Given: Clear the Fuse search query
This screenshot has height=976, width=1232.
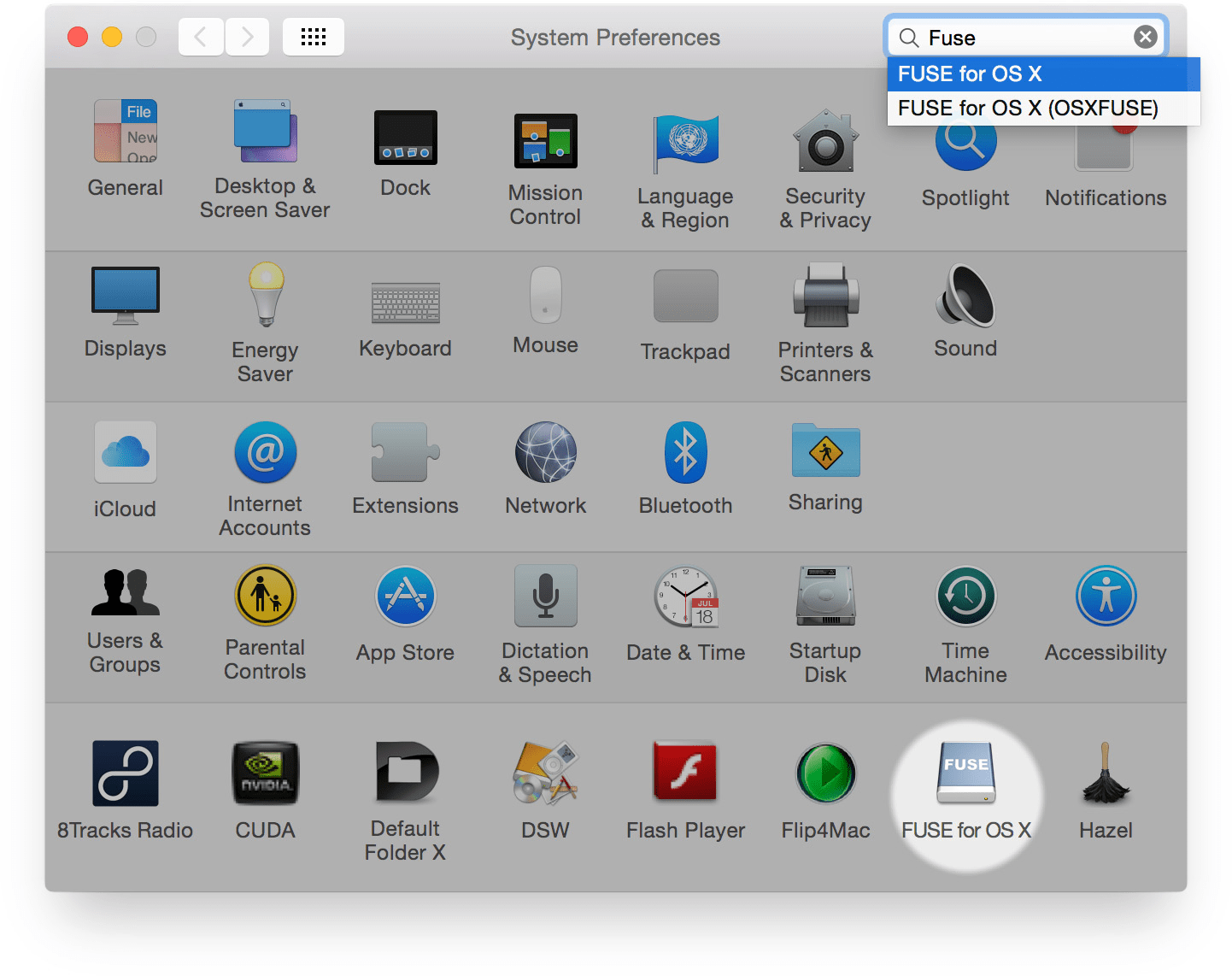Looking at the screenshot, I should tap(1145, 37).
